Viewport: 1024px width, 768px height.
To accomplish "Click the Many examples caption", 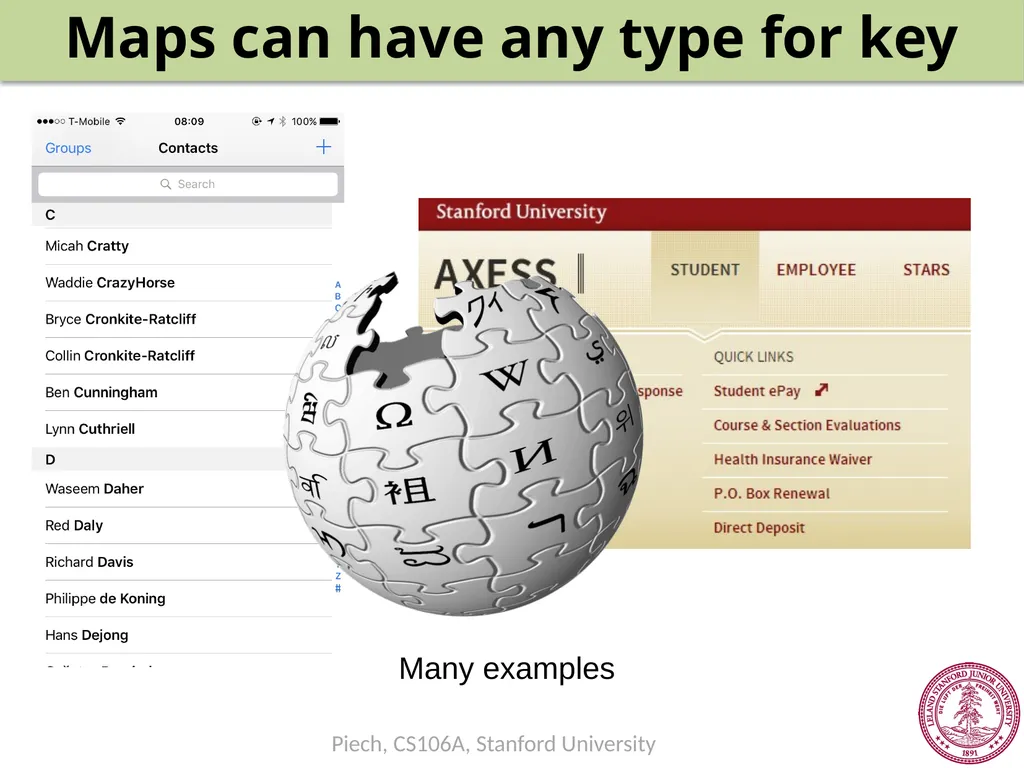I will coord(507,669).
